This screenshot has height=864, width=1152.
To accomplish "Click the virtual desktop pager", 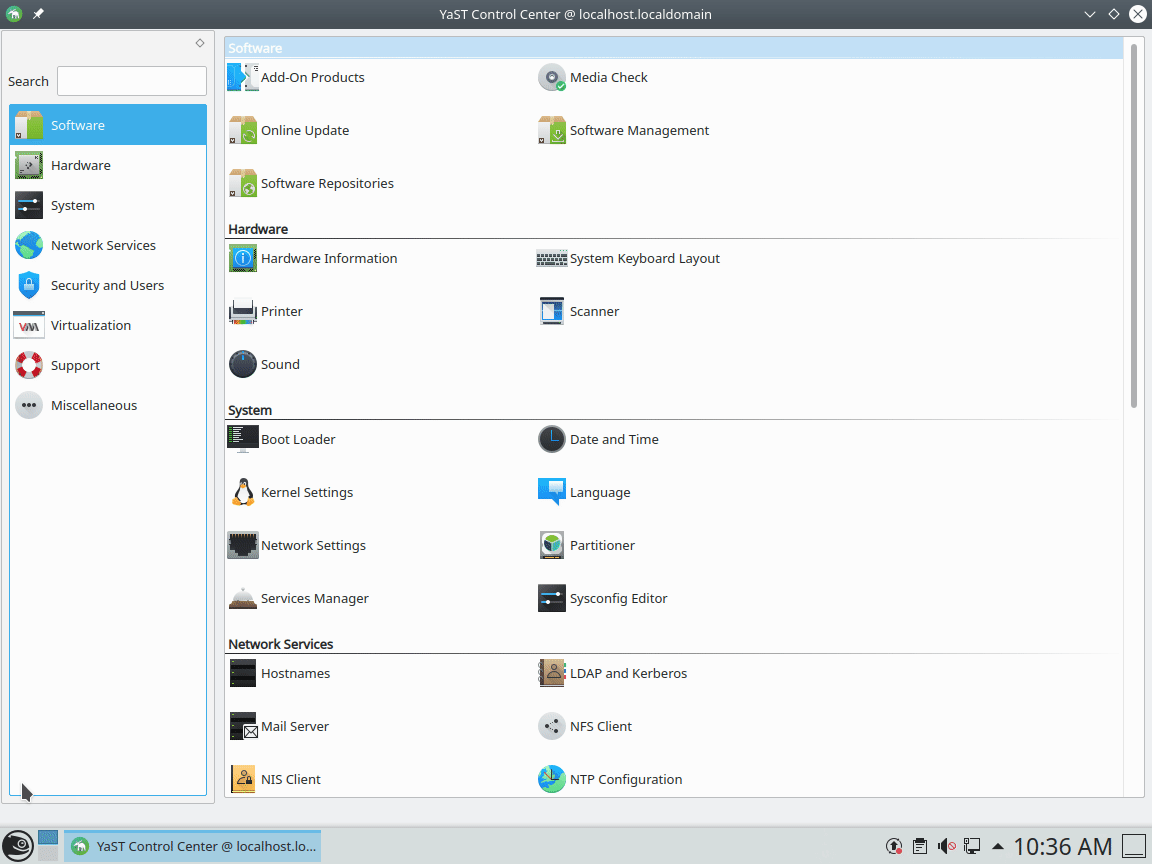I will click(x=48, y=846).
